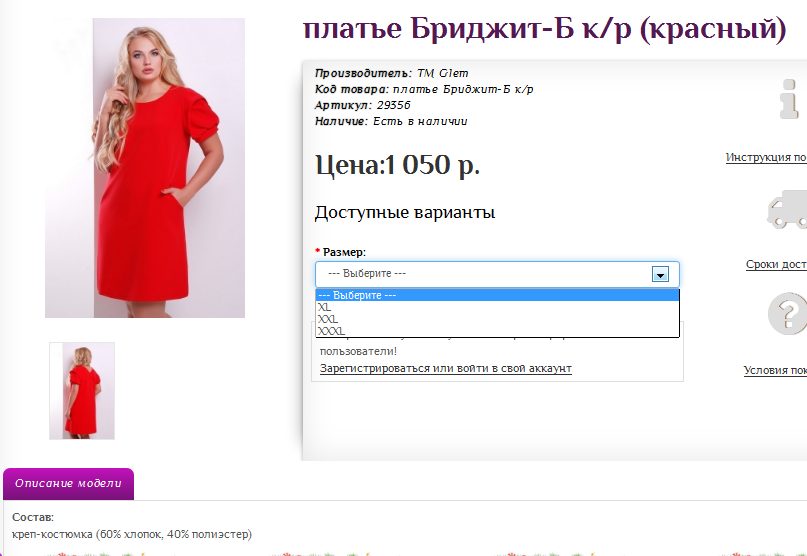
Task: Click the price Цена:1 050 р.
Action: 397,166
